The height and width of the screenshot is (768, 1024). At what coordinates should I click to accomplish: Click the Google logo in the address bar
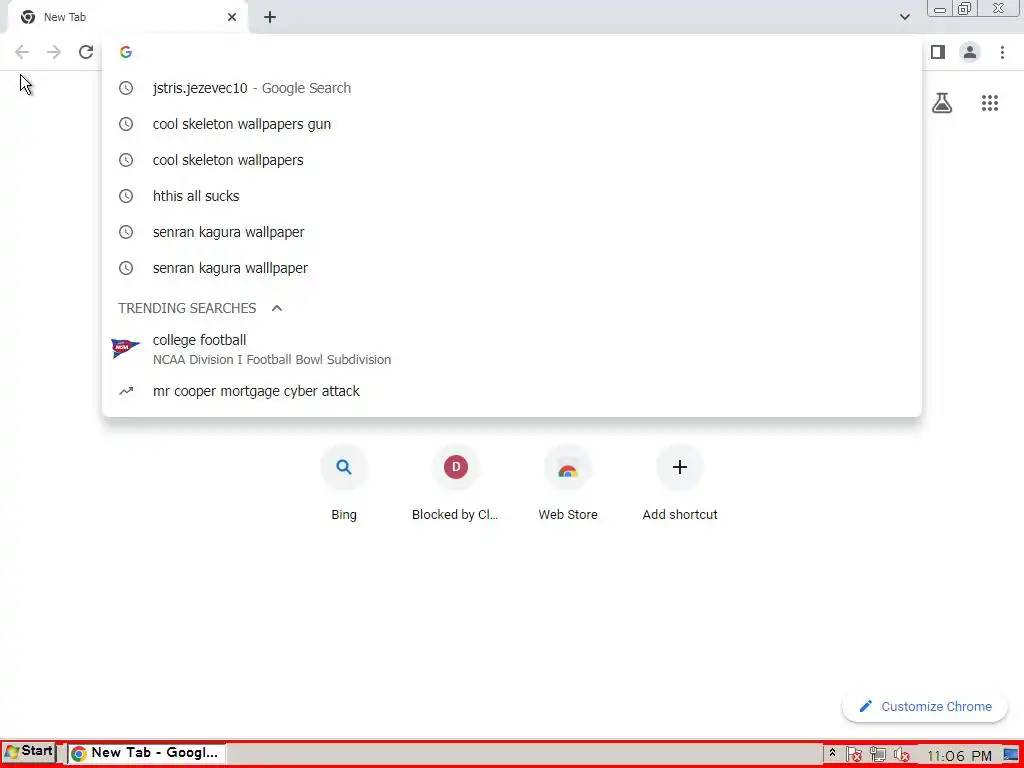click(126, 52)
